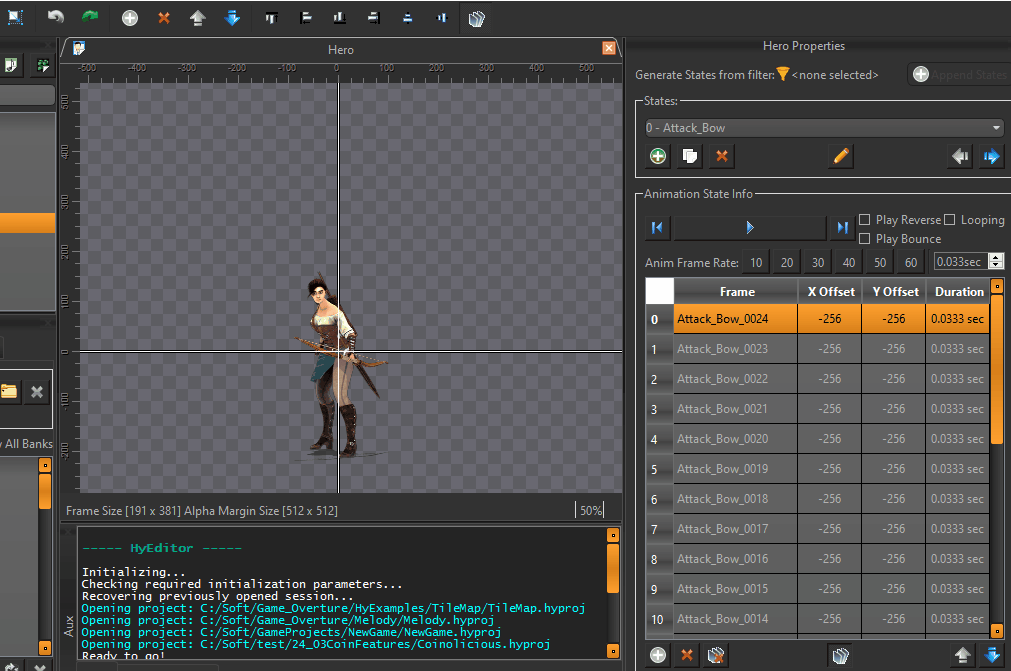
Task: Check the Play Bounce box
Action: tap(864, 238)
